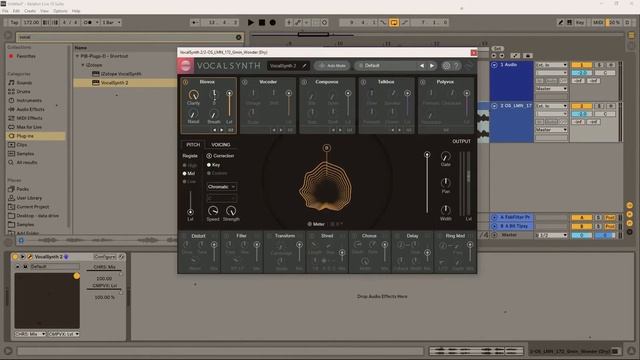Click the iZotope VocalSynth logo icon
The height and width of the screenshot is (360, 640).
[185, 66]
